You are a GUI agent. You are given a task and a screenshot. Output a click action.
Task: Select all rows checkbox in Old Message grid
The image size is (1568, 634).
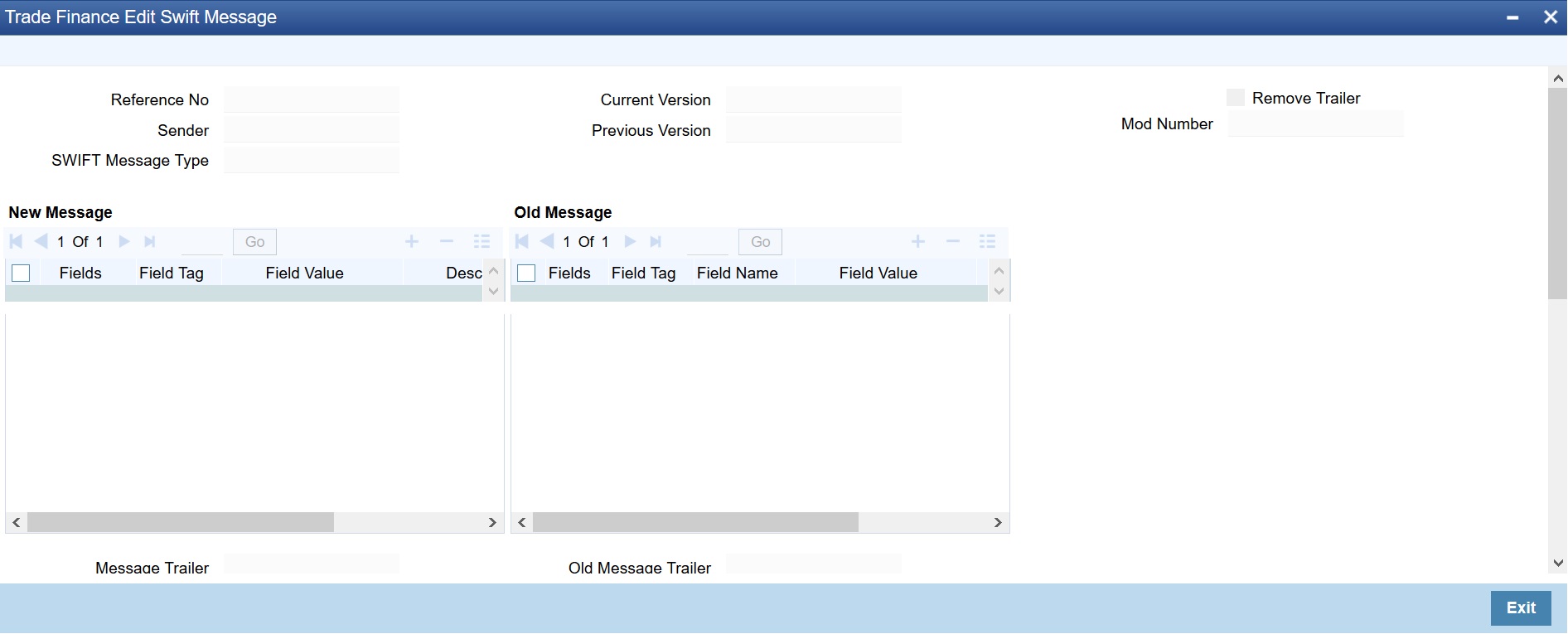coord(526,273)
